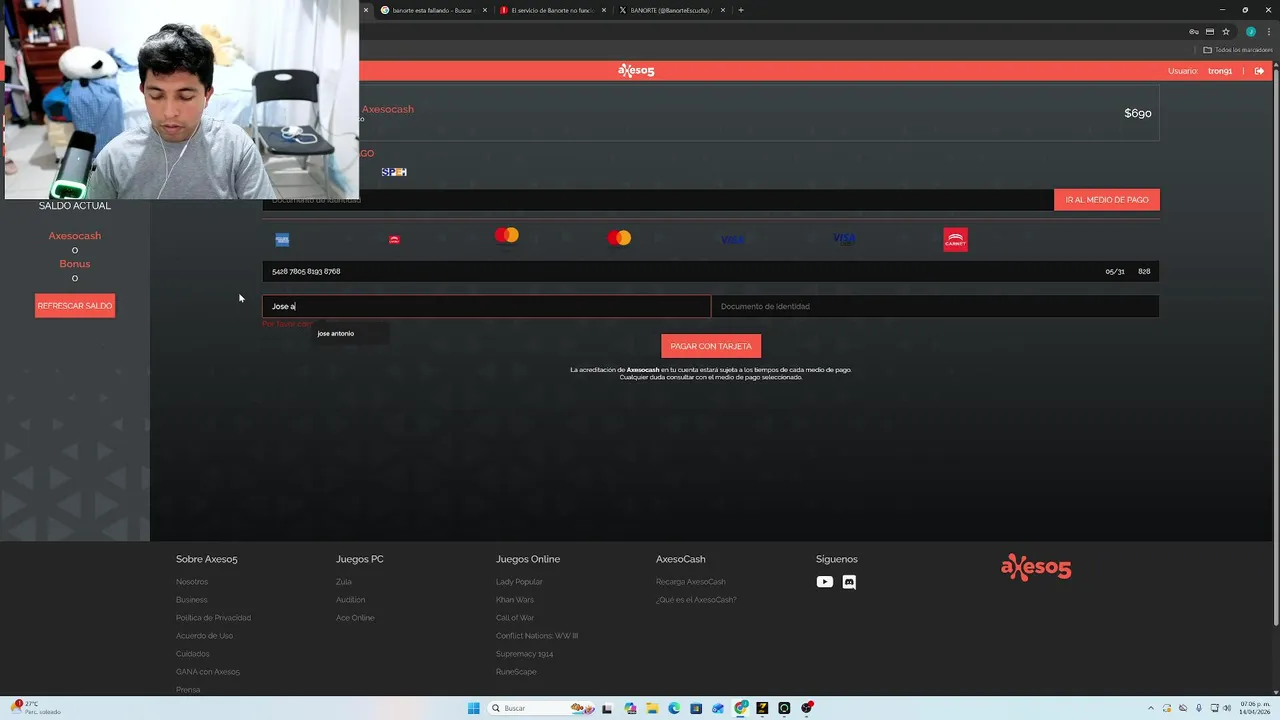
Task: Open Microsoft Edge from the taskbar
Action: click(x=674, y=708)
